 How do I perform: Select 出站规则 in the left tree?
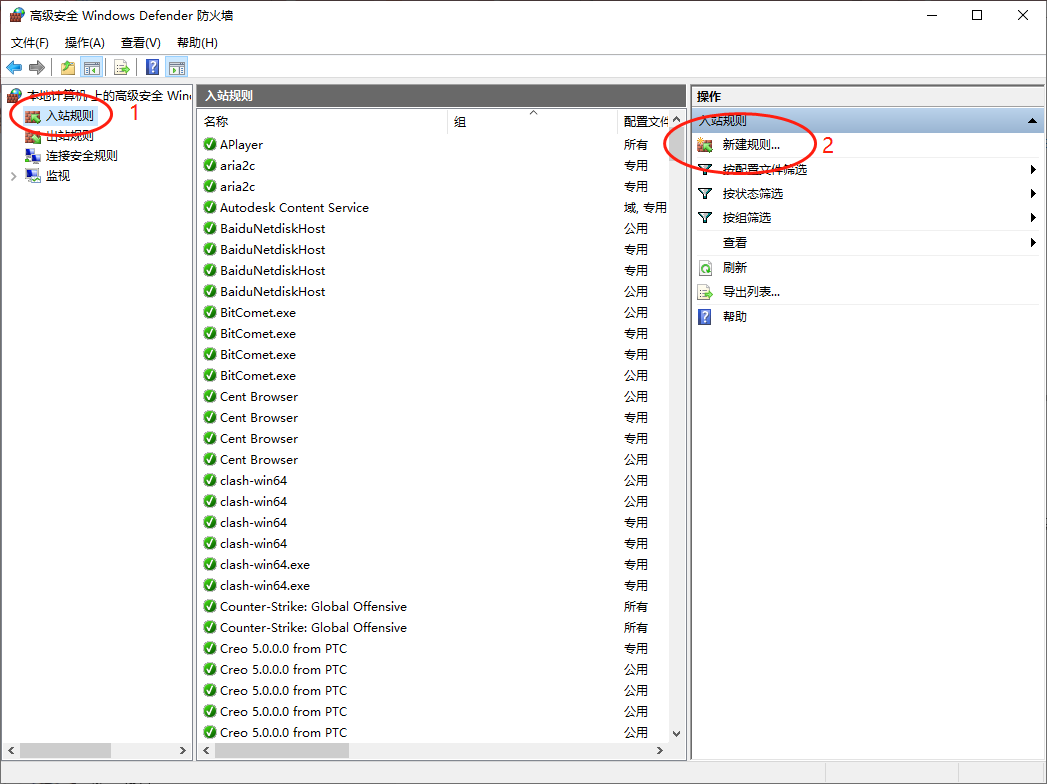coord(69,136)
